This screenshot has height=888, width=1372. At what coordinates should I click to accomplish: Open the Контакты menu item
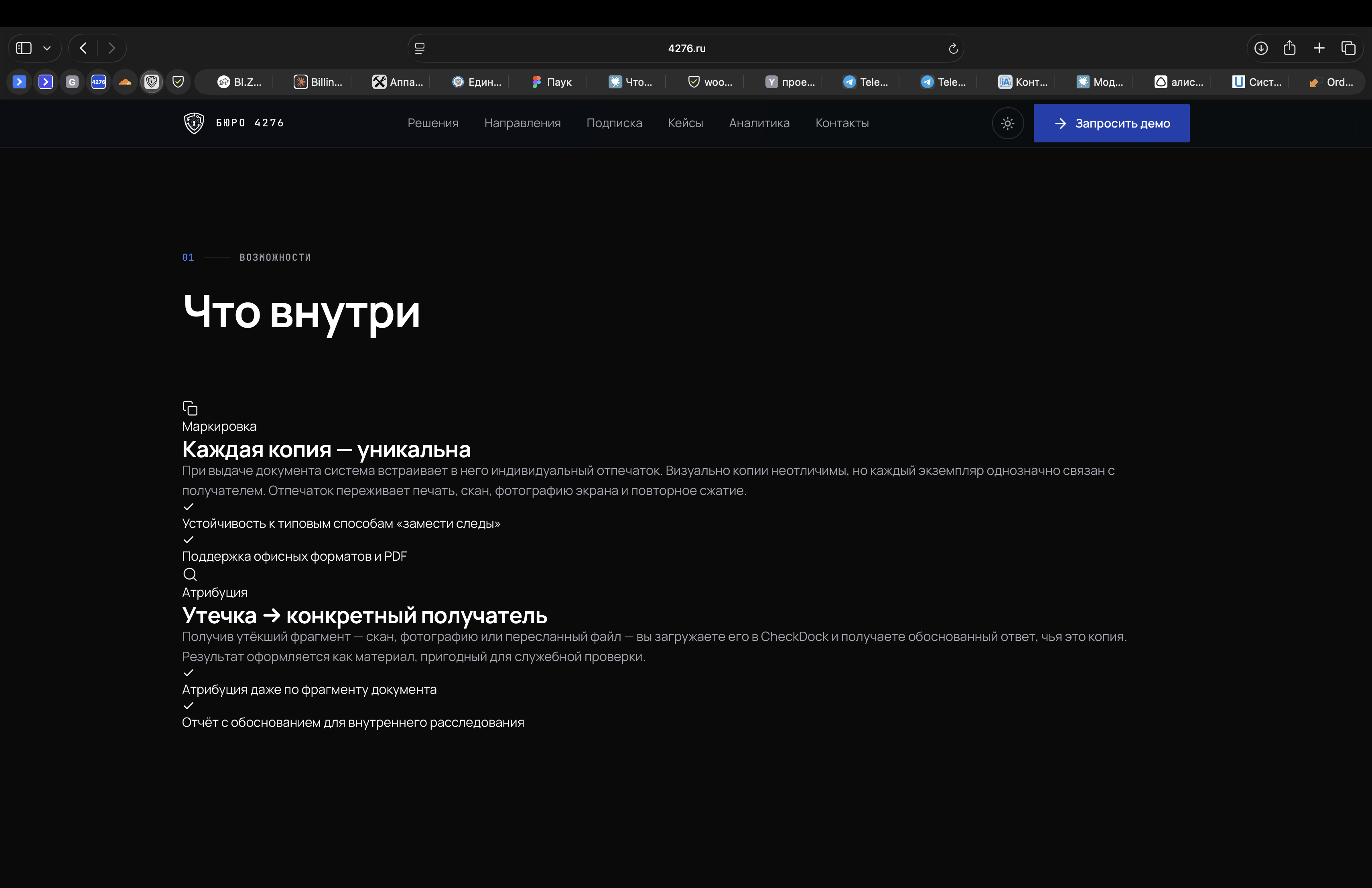pos(842,123)
